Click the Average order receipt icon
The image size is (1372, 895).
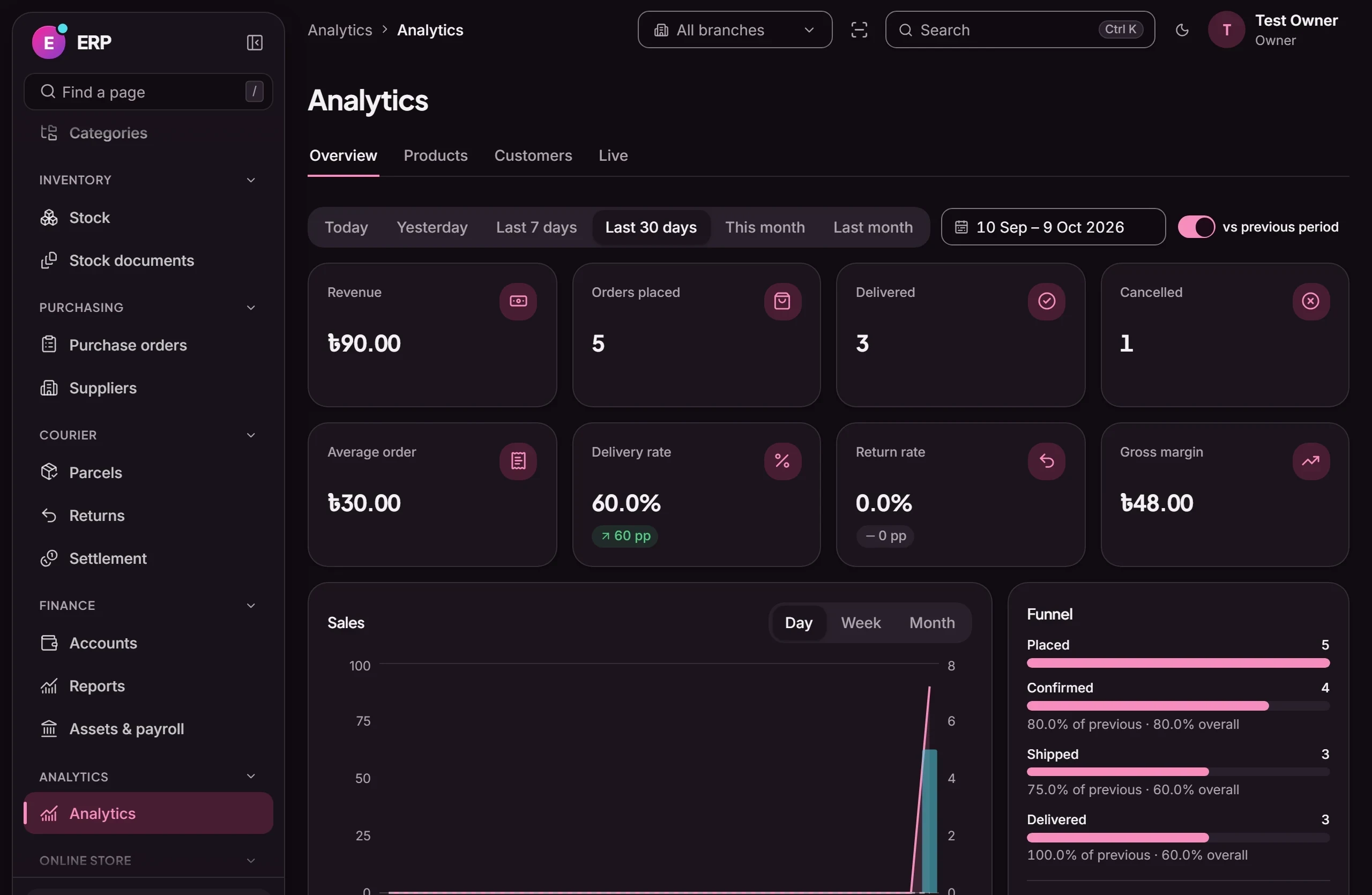[518, 461]
